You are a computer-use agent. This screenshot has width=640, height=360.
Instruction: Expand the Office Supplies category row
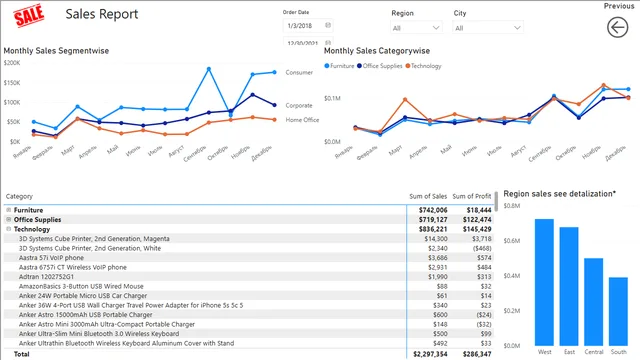click(x=9, y=219)
